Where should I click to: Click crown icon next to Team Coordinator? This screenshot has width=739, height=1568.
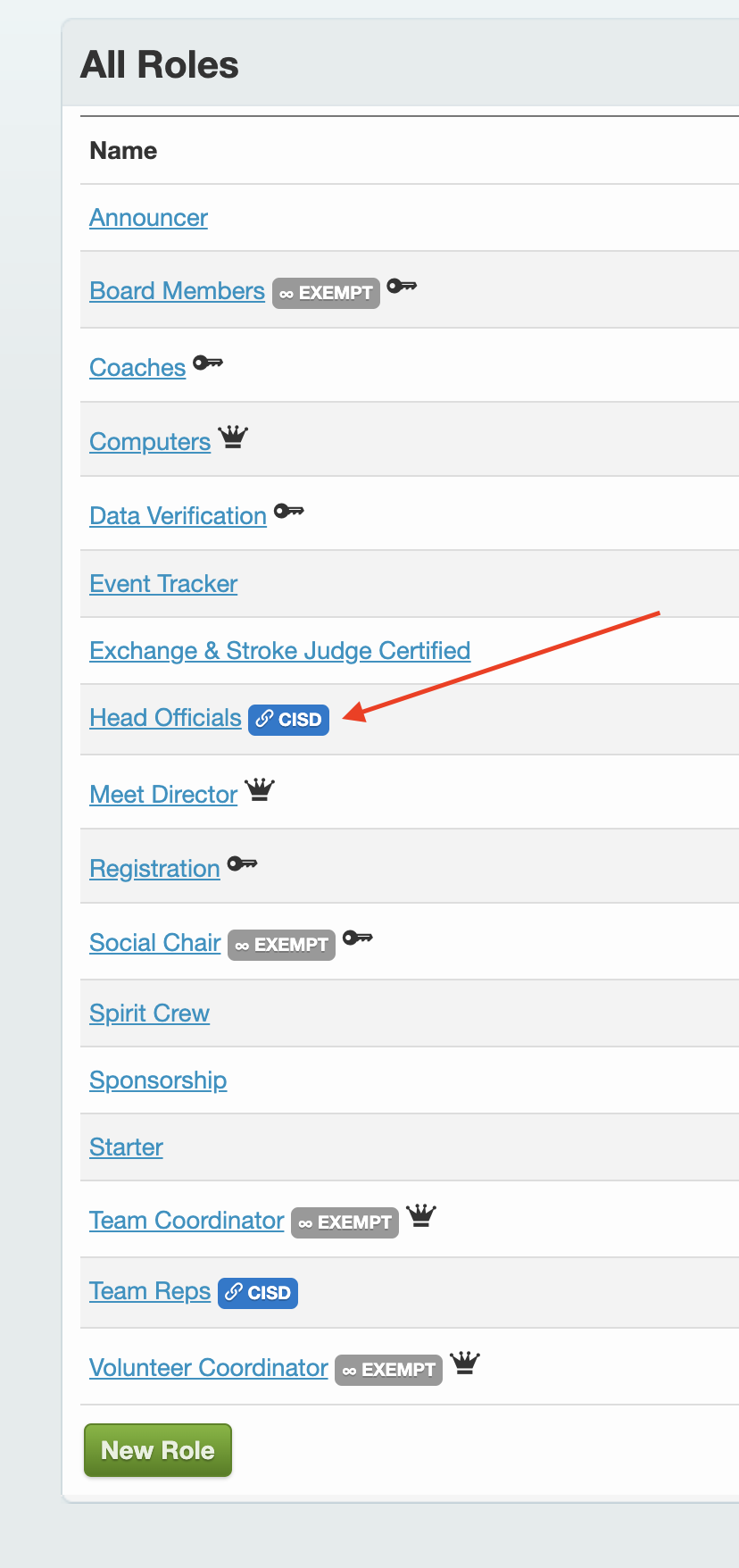pos(421,1215)
